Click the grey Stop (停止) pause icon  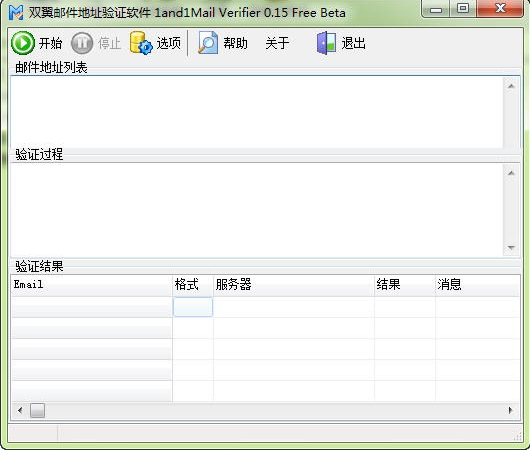coord(82,43)
